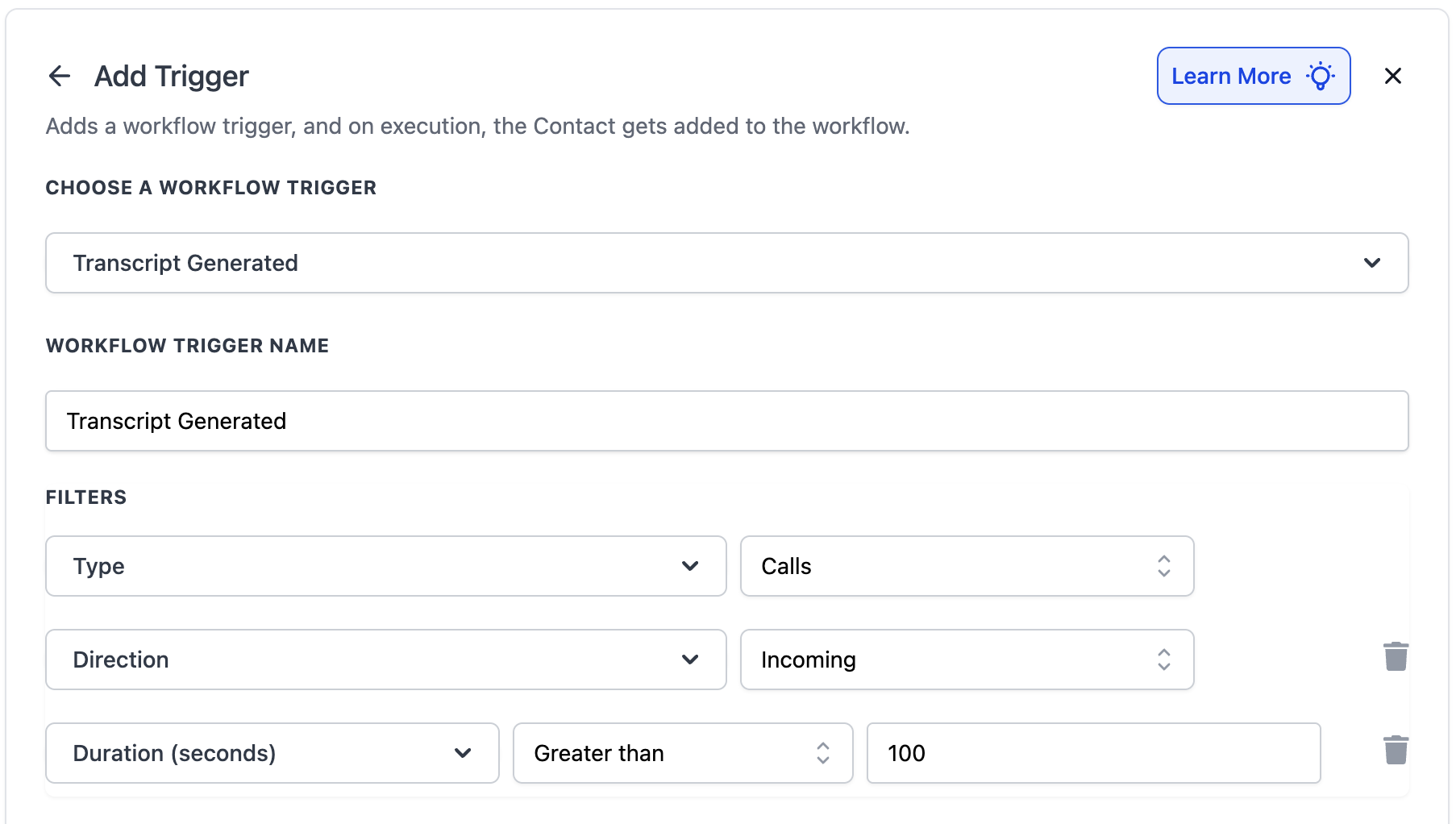Delete the Duration (seconds) filter row
Image resolution: width=1456 pixels, height=824 pixels.
click(x=1396, y=751)
